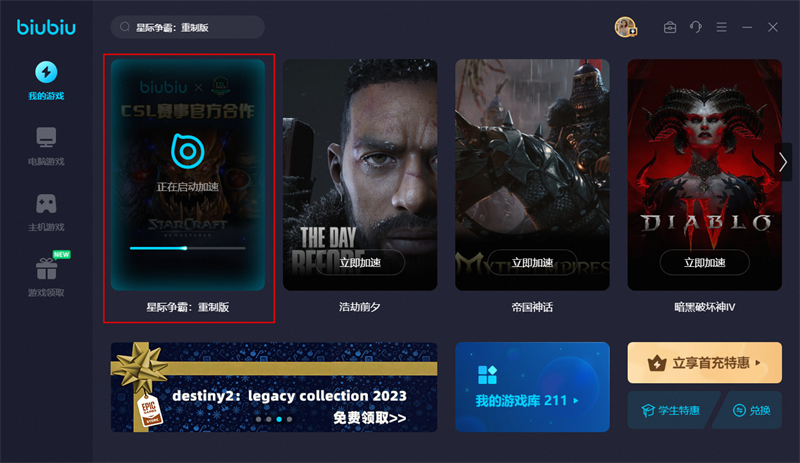The height and width of the screenshot is (463, 800).
Task: Open the hamburger menu
Action: (721, 27)
